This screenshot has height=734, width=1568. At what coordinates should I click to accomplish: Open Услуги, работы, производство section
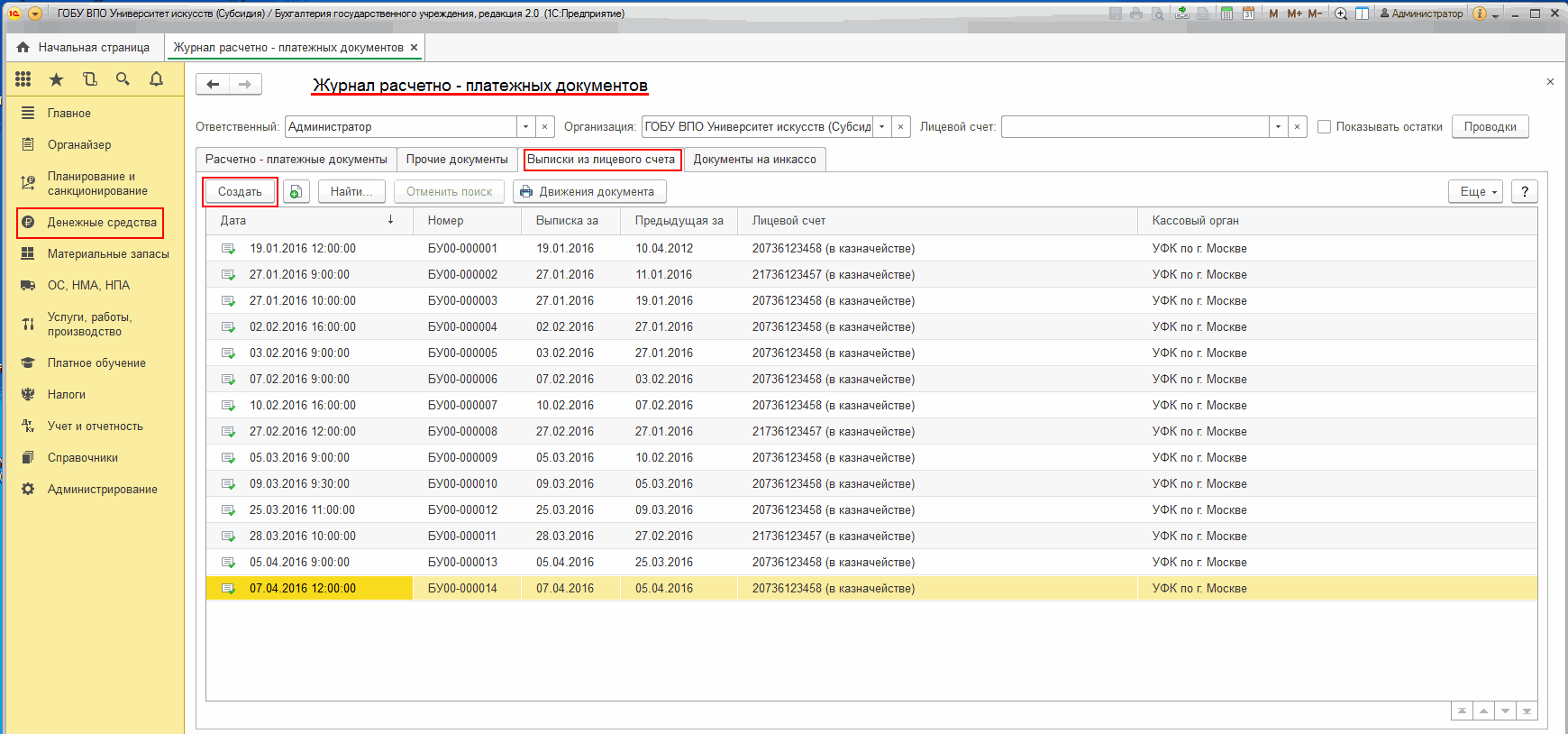(x=89, y=325)
